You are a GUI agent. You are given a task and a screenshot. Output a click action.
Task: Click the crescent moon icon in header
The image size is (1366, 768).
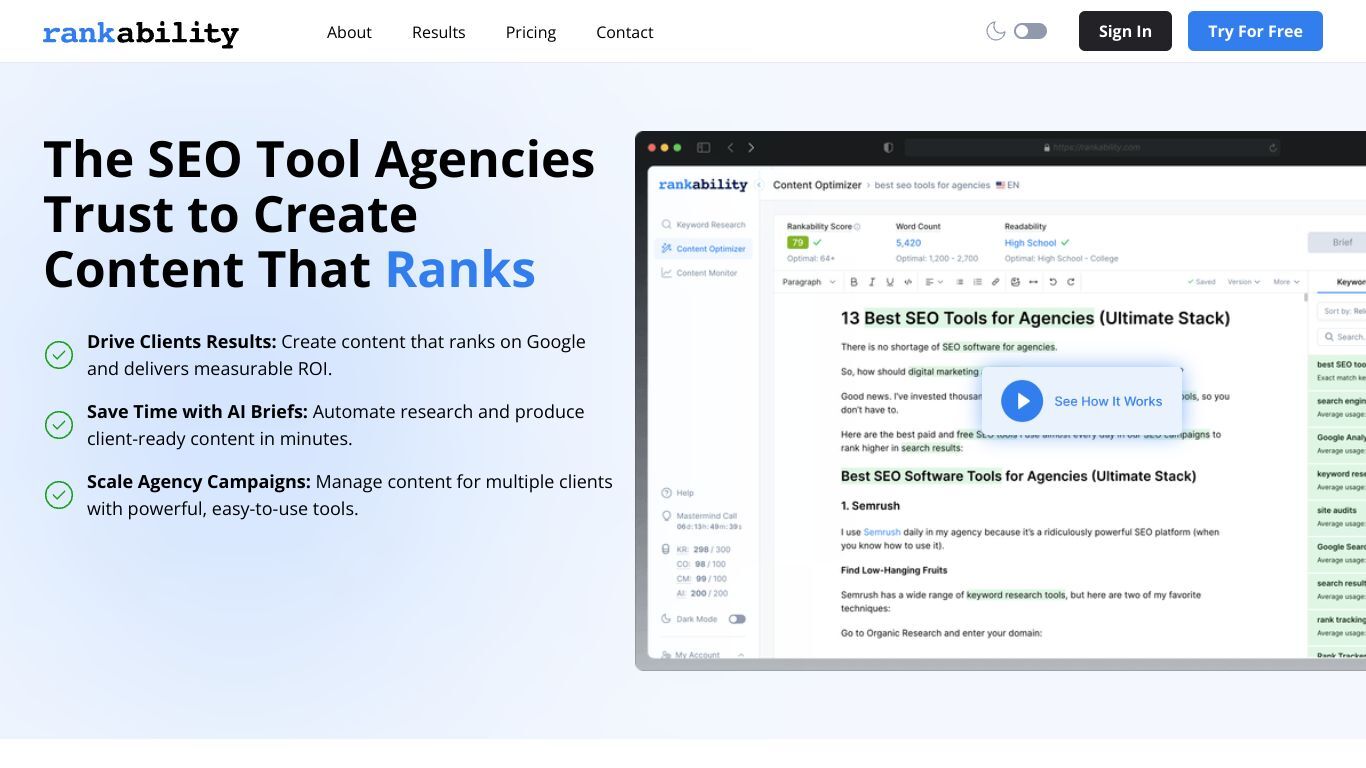[996, 31]
